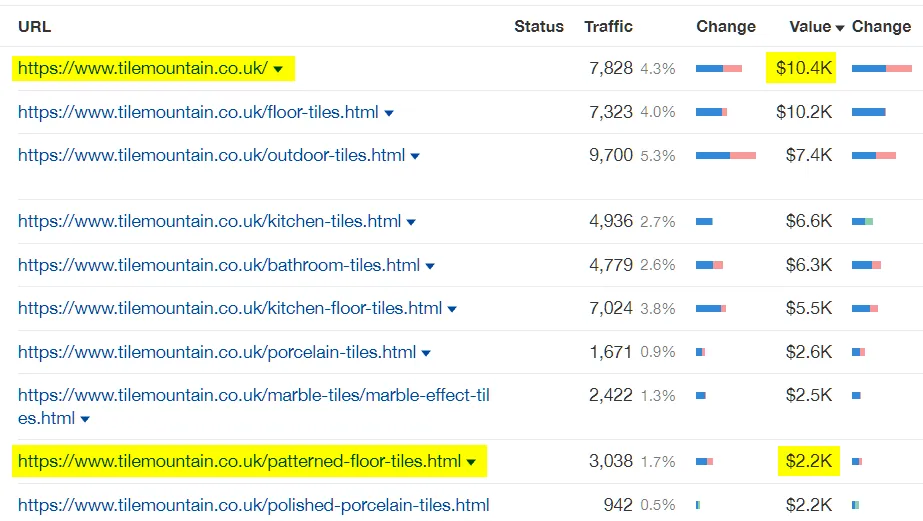923x521 pixels.
Task: Click the $6.6K value cell
Action: tap(809, 221)
